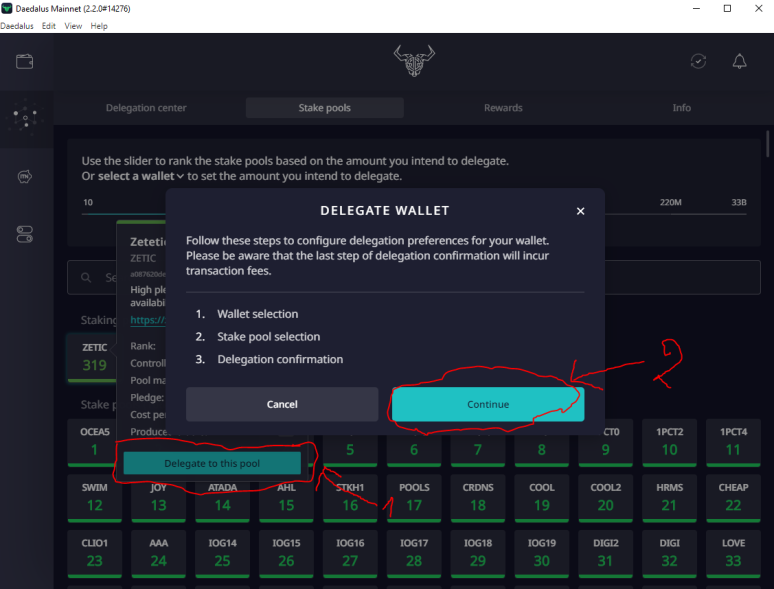774x589 pixels.
Task: Open the settings toggle sidebar icon
Action: [x=25, y=234]
